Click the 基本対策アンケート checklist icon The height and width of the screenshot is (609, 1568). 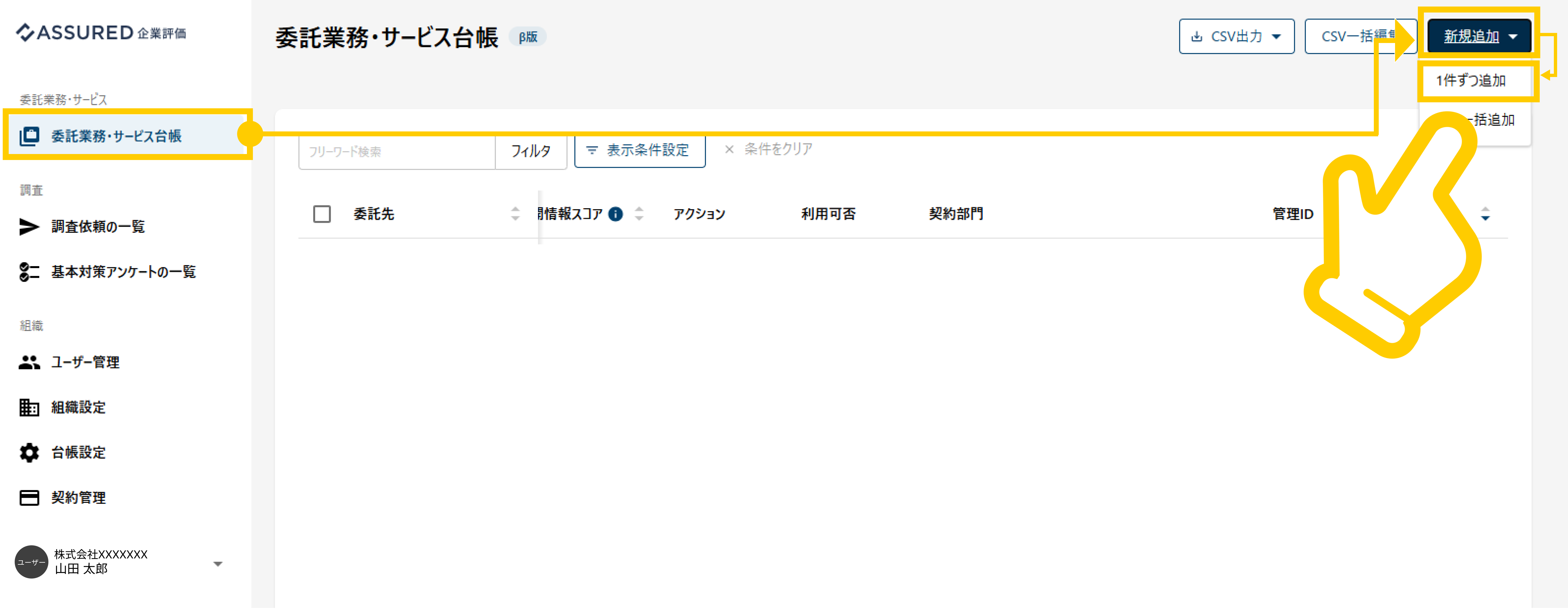[x=29, y=272]
